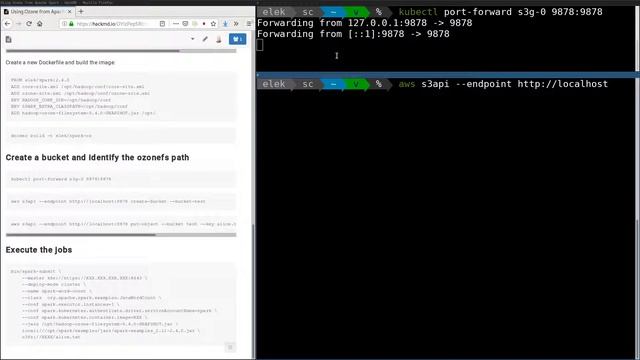Click the small button below spark-submit block
This screenshot has height=360, width=640.
click(x=230, y=347)
